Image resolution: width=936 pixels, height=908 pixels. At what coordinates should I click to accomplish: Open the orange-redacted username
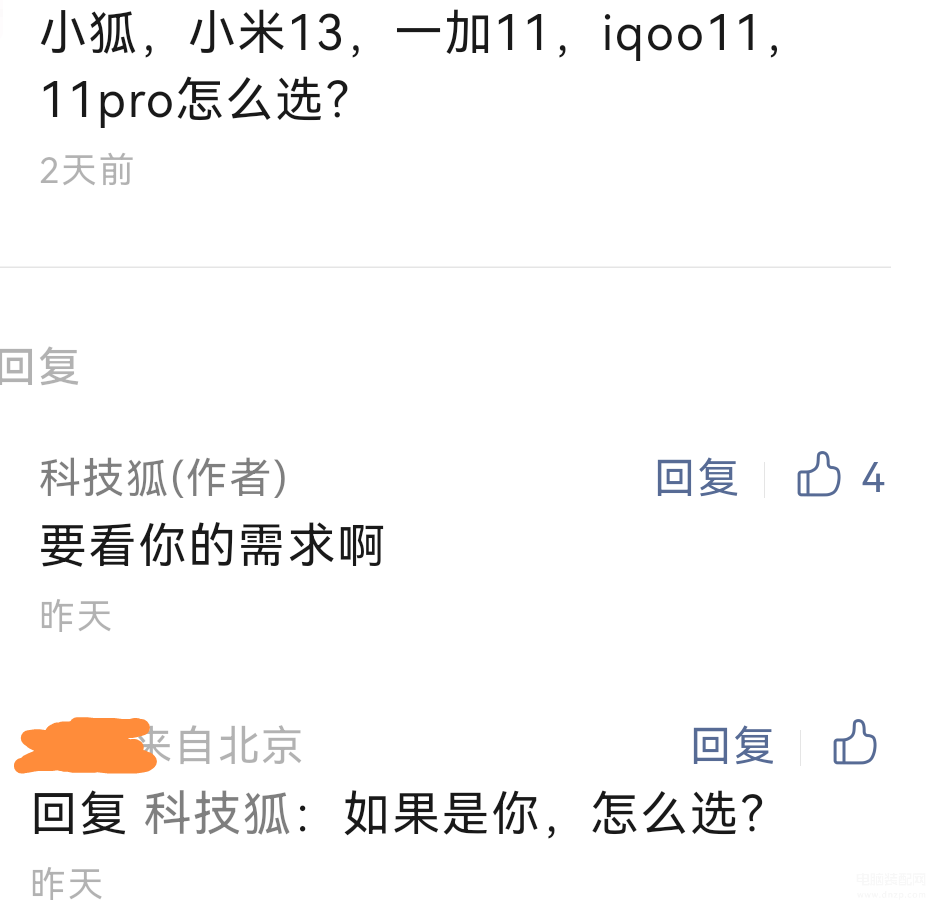tap(85, 745)
